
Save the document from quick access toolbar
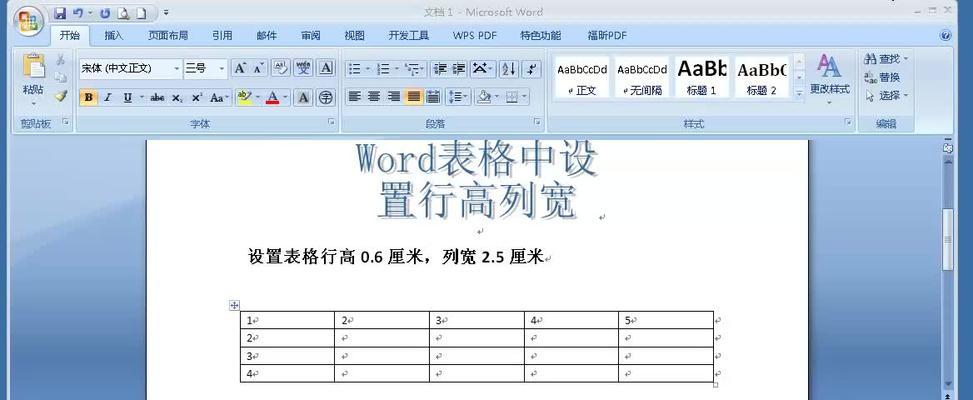click(60, 12)
